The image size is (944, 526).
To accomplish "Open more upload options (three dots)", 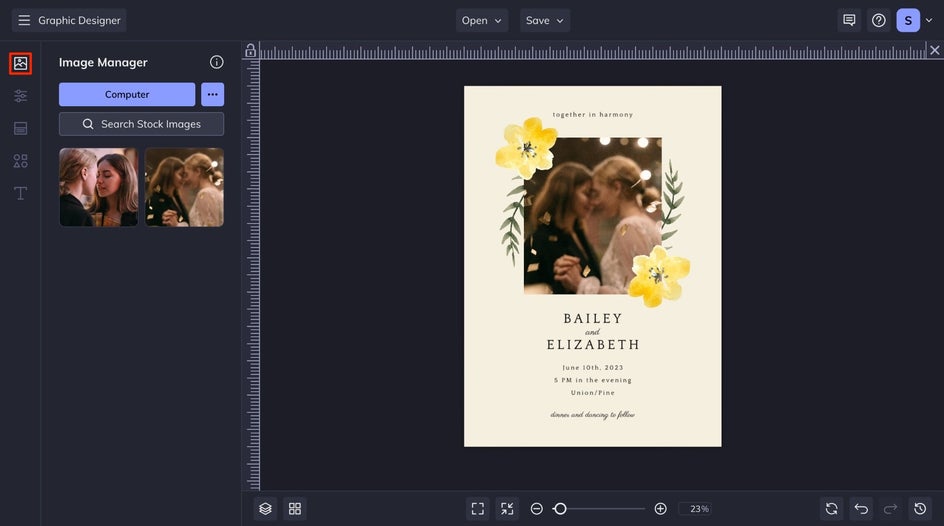I will pyautogui.click(x=213, y=94).
